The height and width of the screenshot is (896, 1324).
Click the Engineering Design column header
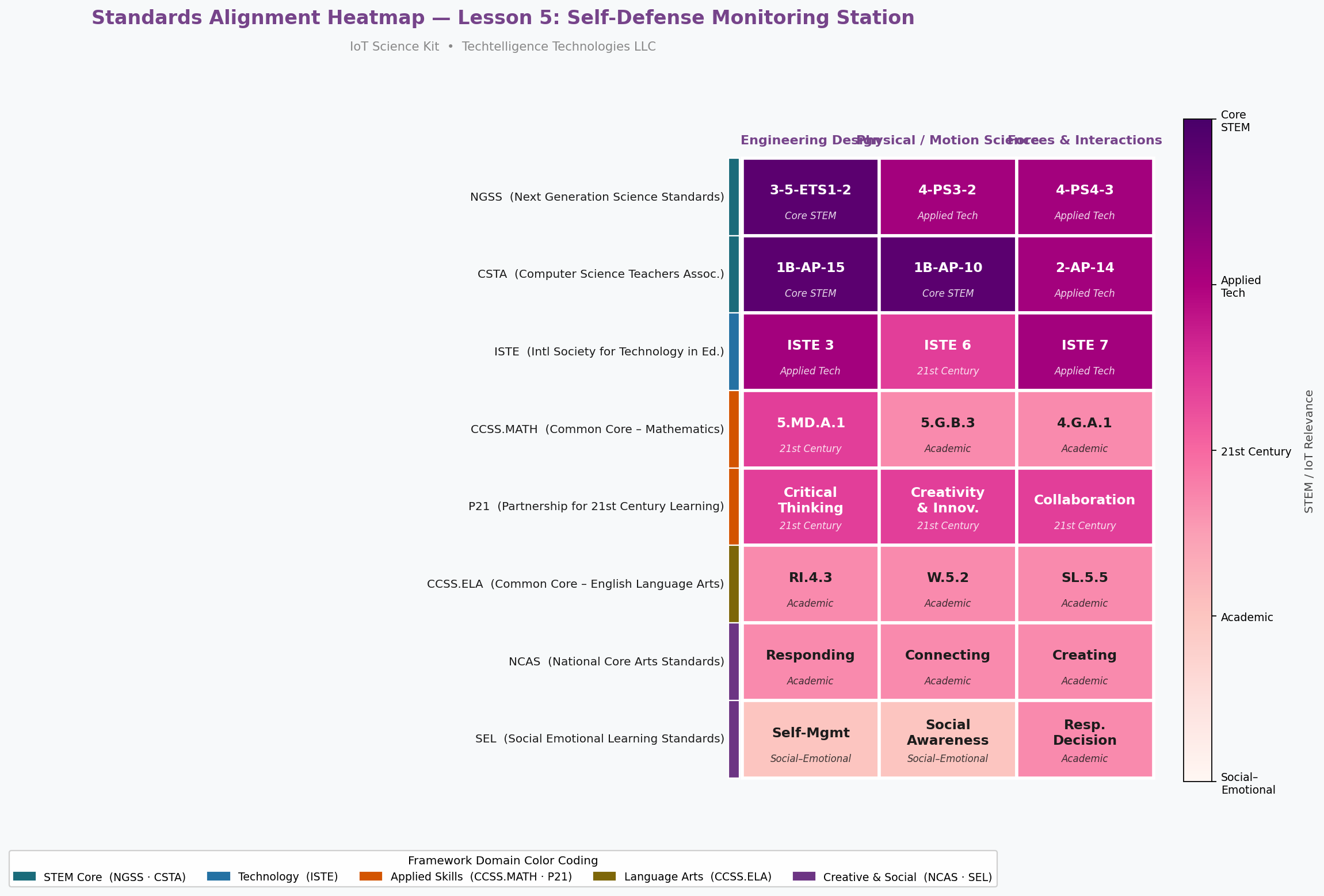810,140
